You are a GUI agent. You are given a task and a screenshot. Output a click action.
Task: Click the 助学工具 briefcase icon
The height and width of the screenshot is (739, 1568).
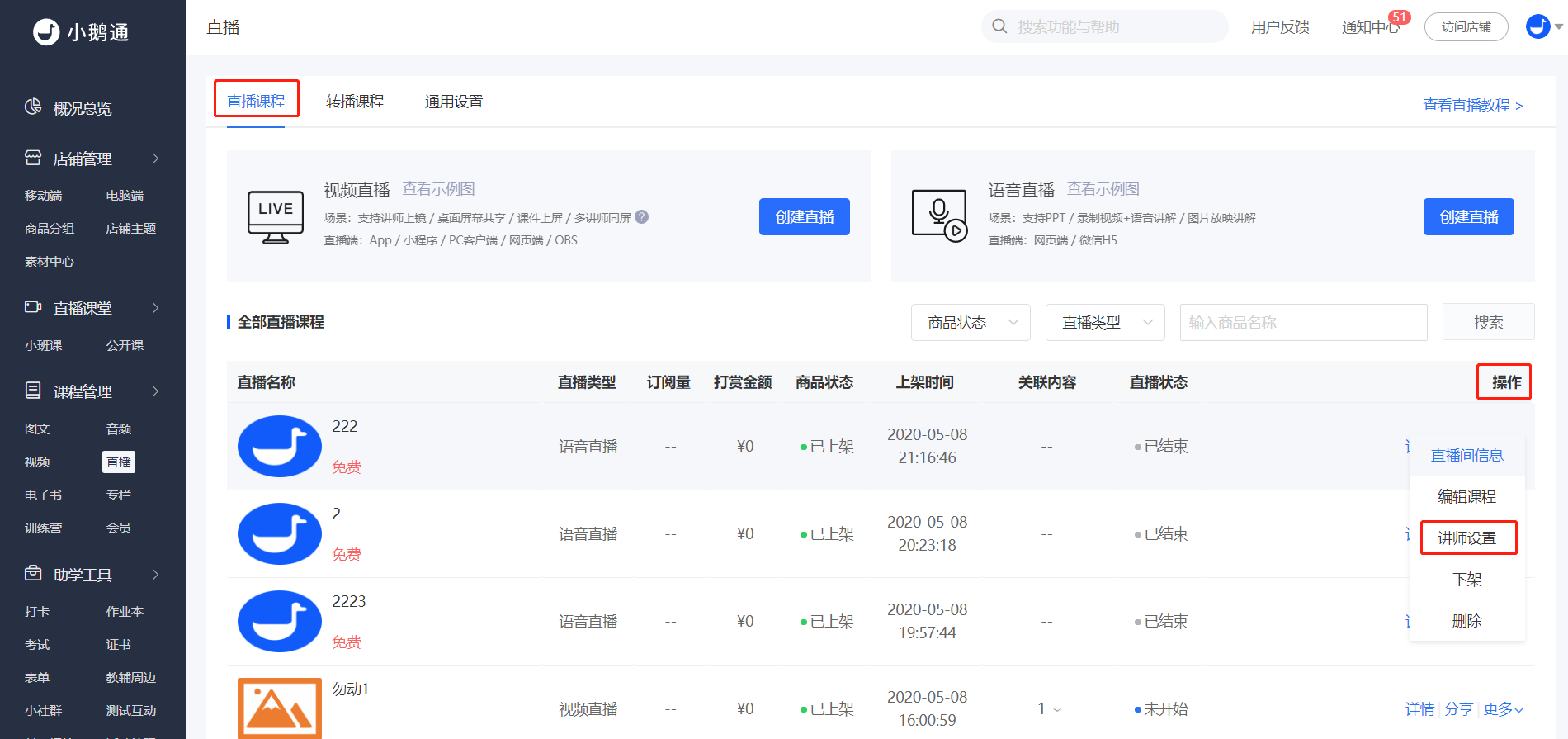point(33,574)
